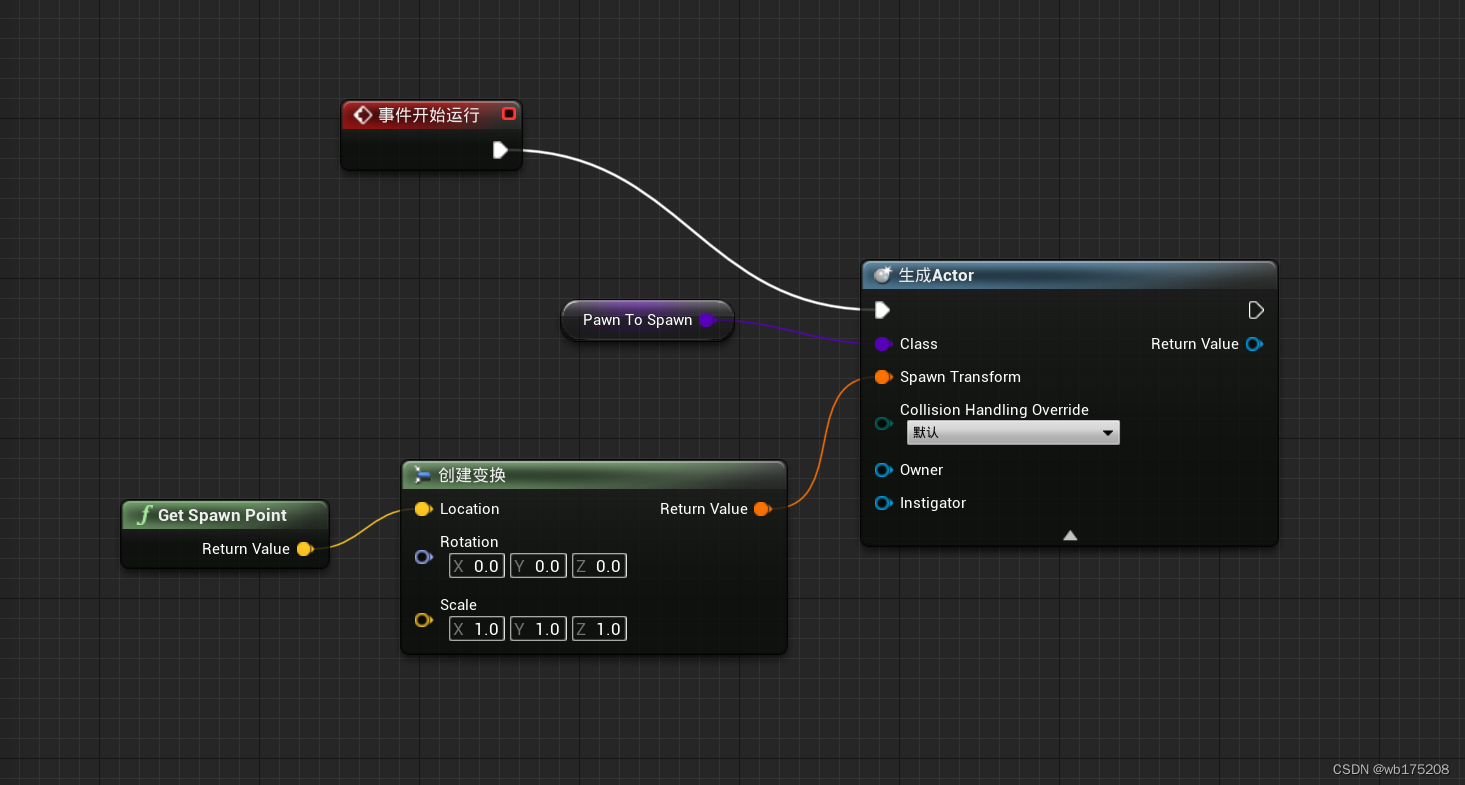Screen dimensions: 1465x785
Task: Select the Instigator input pin
Action: 883,503
